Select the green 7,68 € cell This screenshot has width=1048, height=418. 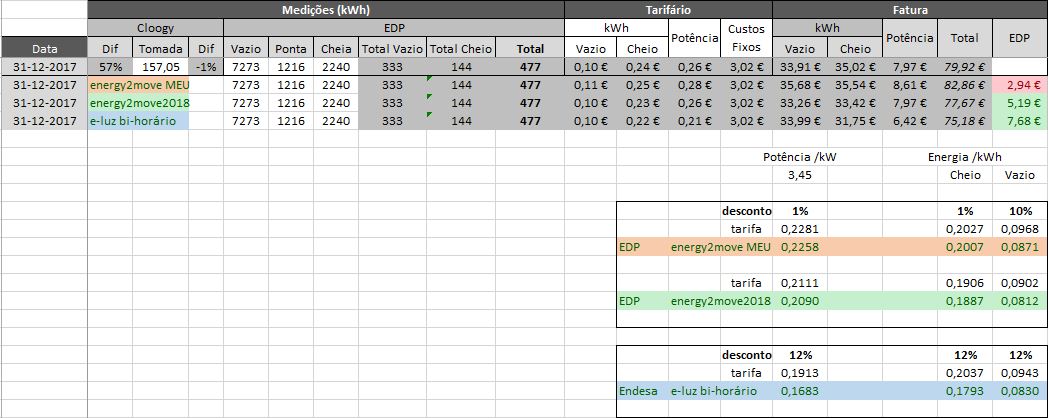click(1018, 121)
